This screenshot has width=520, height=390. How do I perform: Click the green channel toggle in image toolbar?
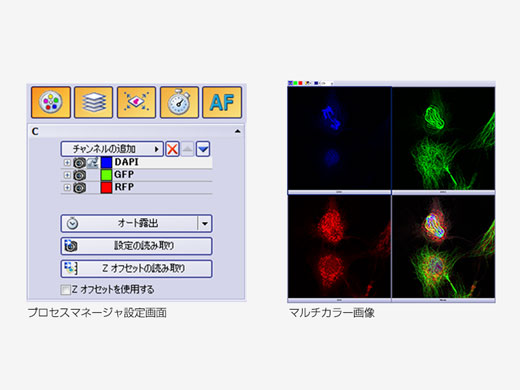[295, 83]
